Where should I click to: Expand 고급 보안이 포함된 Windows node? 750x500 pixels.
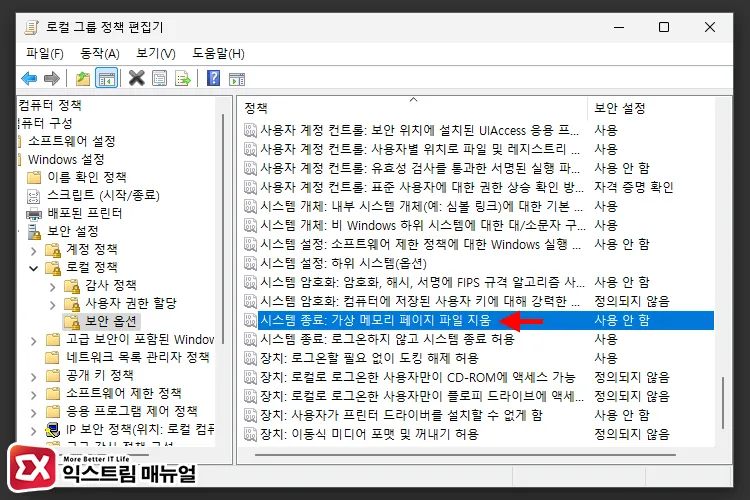(x=33, y=341)
